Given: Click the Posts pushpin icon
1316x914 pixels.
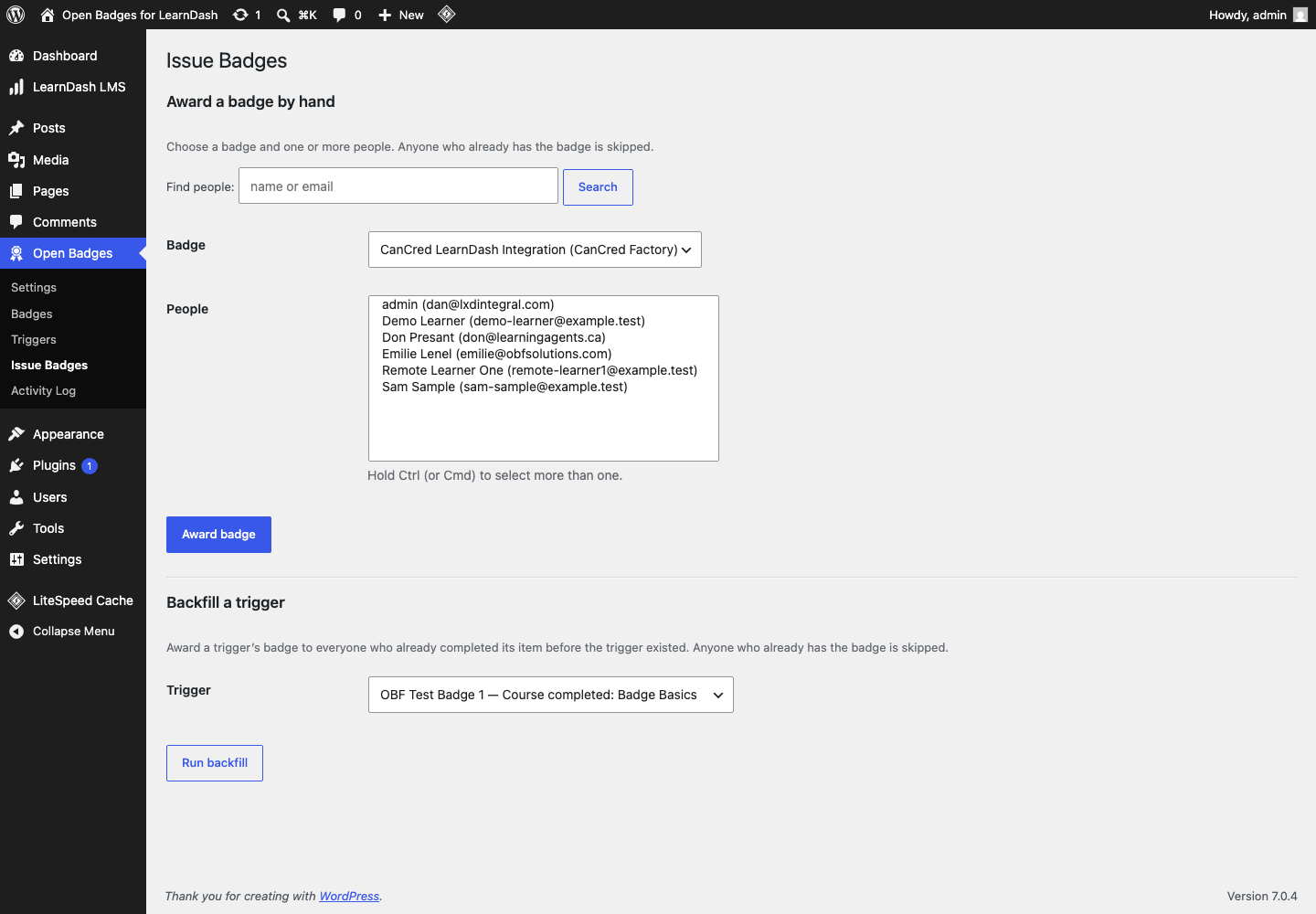Looking at the screenshot, I should [x=16, y=128].
